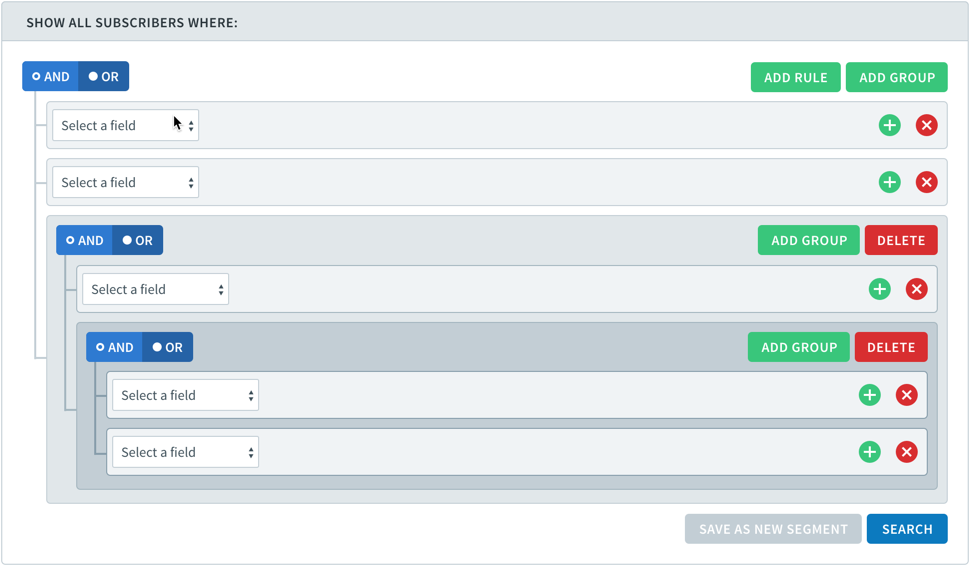Open Select a field dropdown in second-level group

[155, 289]
